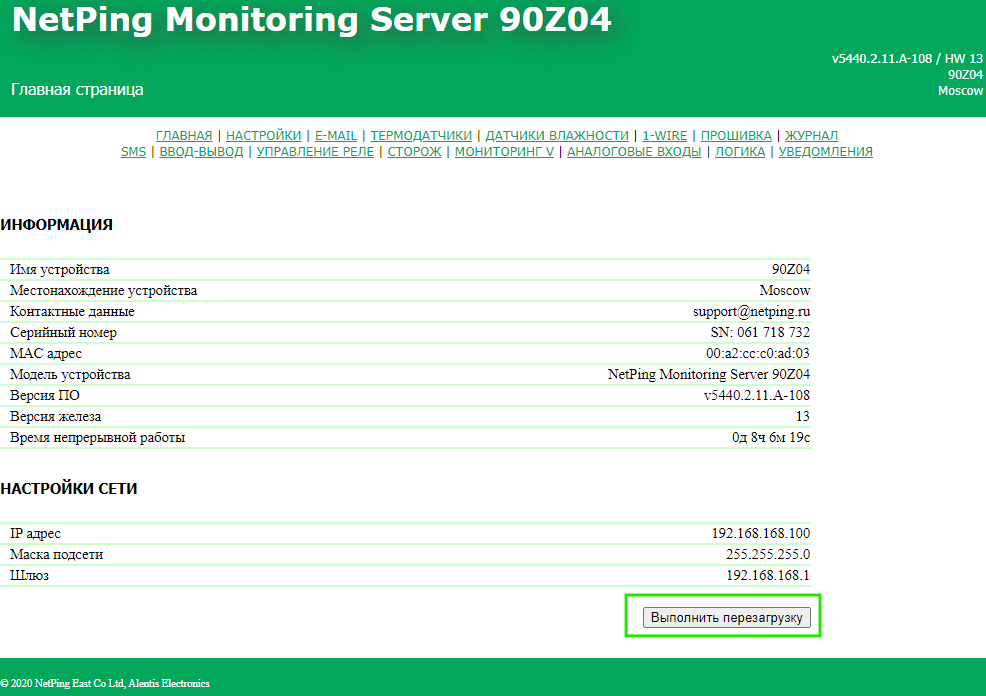Open the ГЛАВНАЯ navigation link
Screen dimensions: 986x696
coord(184,136)
